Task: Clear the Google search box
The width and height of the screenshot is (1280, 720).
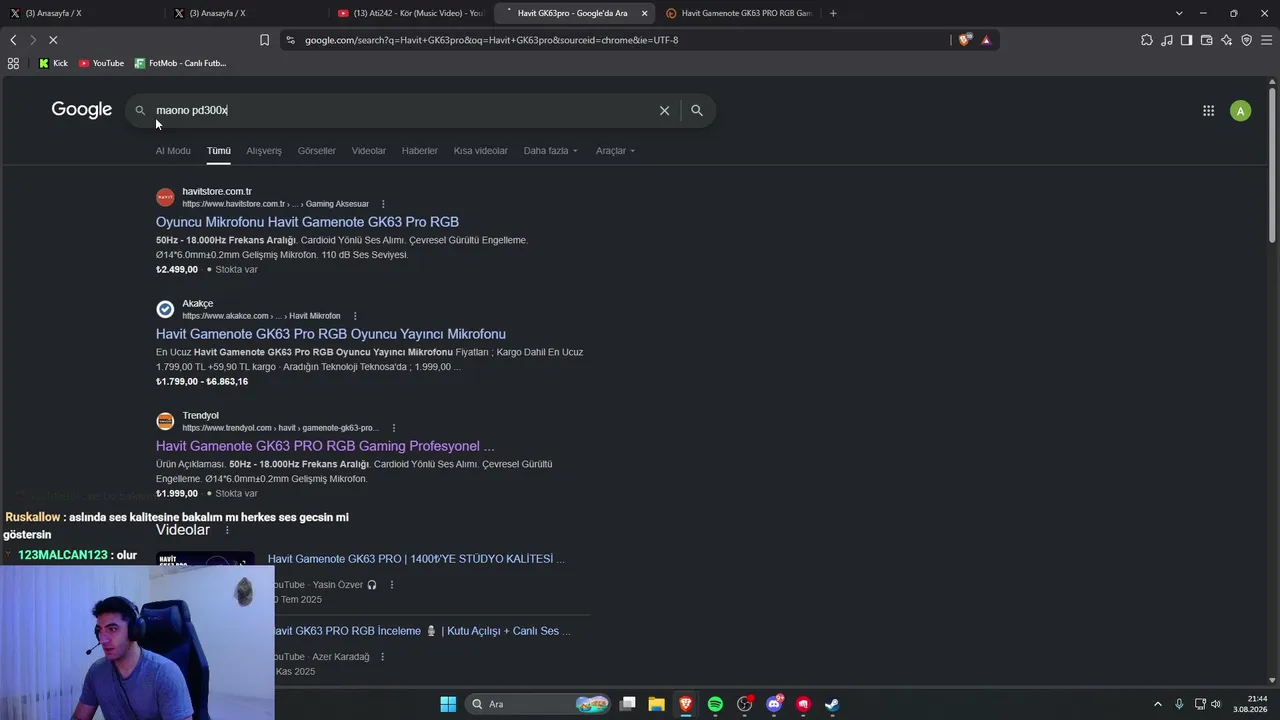Action: point(664,110)
